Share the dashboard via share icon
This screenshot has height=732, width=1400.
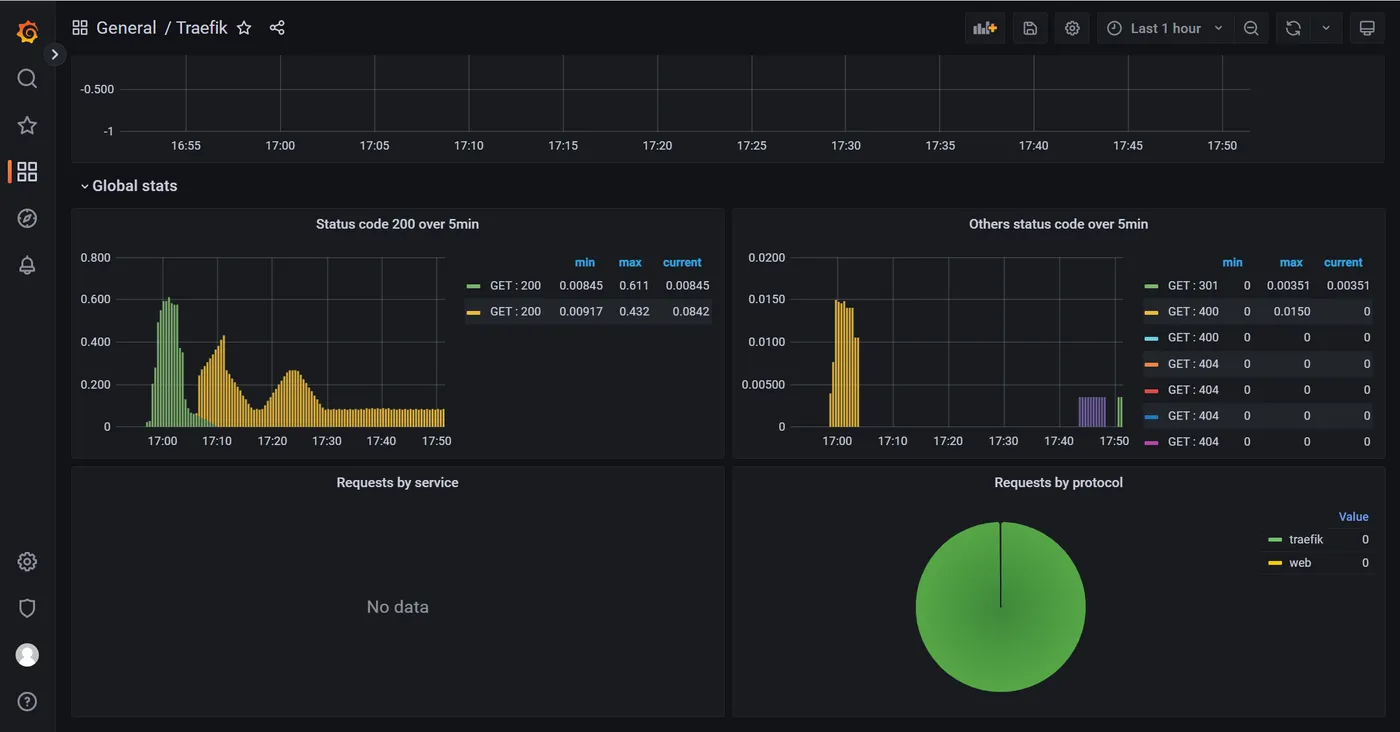point(277,28)
